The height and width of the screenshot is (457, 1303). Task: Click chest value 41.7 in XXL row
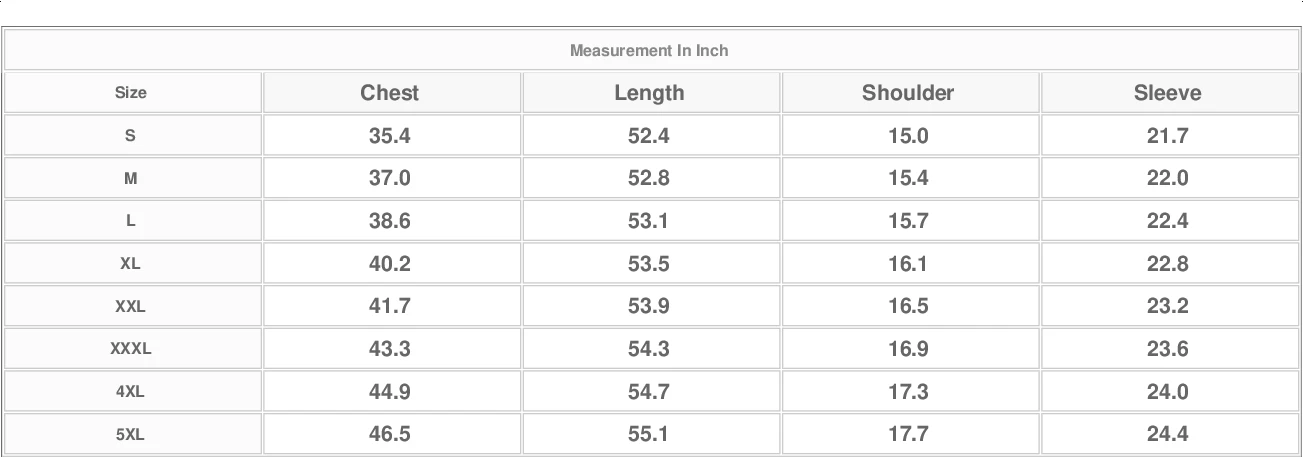(390, 306)
